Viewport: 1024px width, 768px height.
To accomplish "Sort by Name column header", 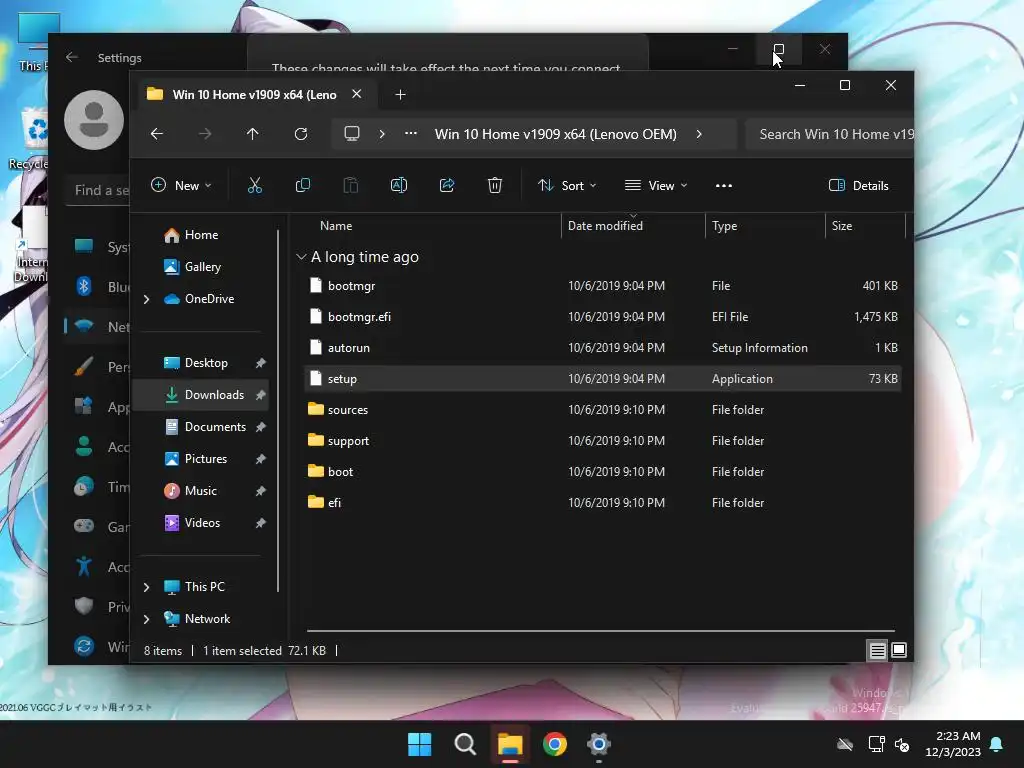I will click(336, 226).
